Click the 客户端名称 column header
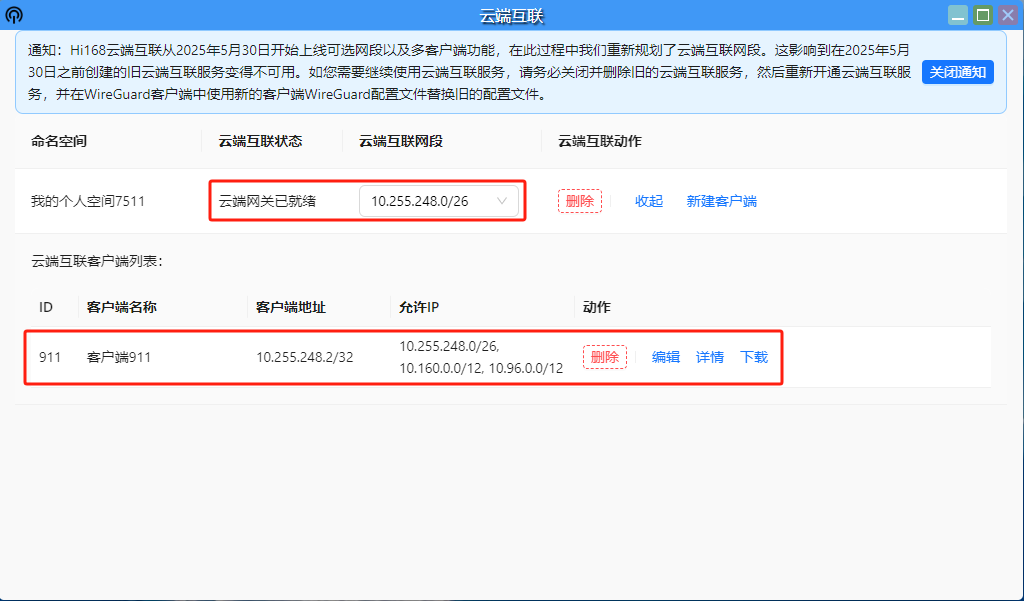The image size is (1024, 601). 121,307
